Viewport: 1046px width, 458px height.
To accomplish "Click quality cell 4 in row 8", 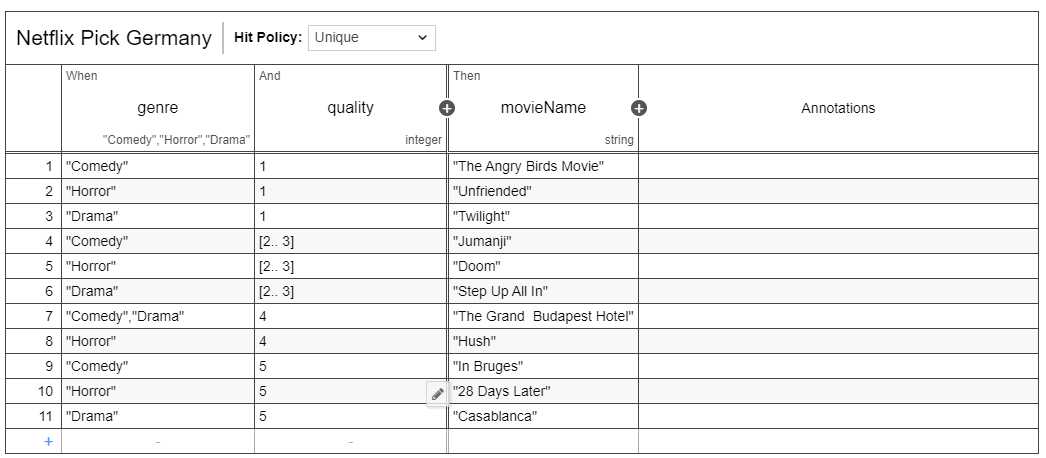I will pyautogui.click(x=350, y=341).
